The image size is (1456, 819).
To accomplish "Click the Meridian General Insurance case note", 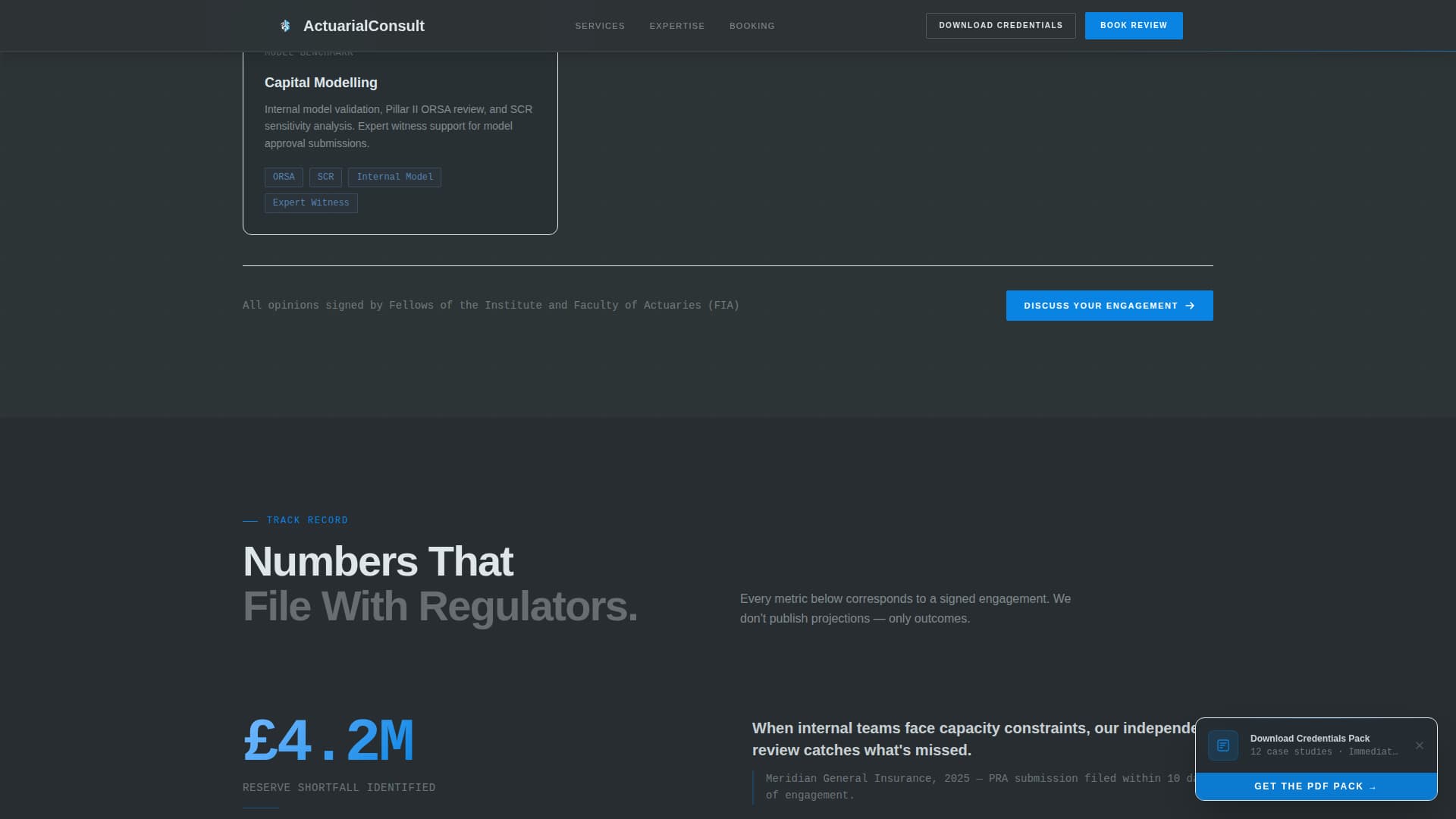I will click(x=978, y=786).
